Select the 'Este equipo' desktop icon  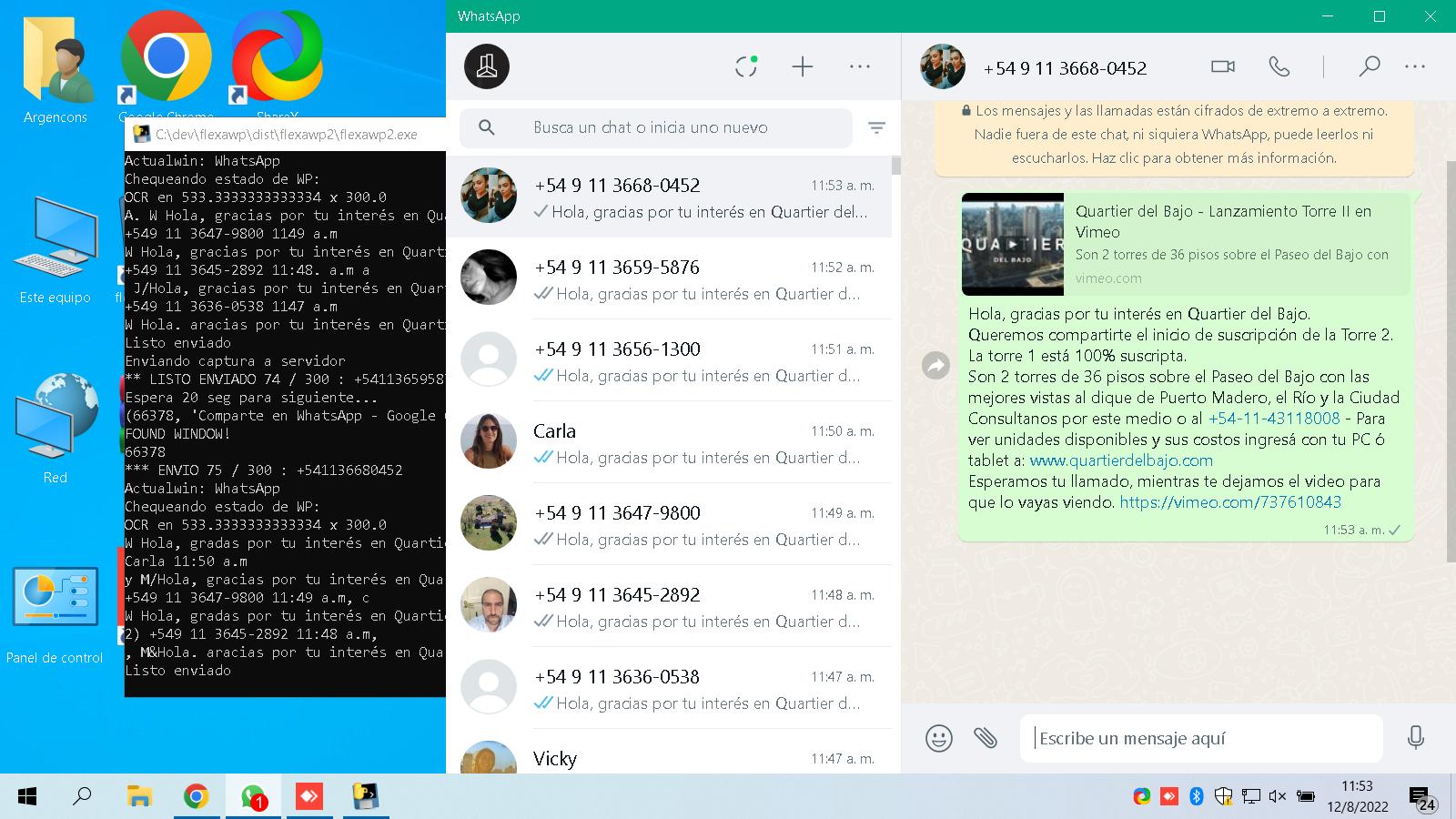click(x=56, y=251)
